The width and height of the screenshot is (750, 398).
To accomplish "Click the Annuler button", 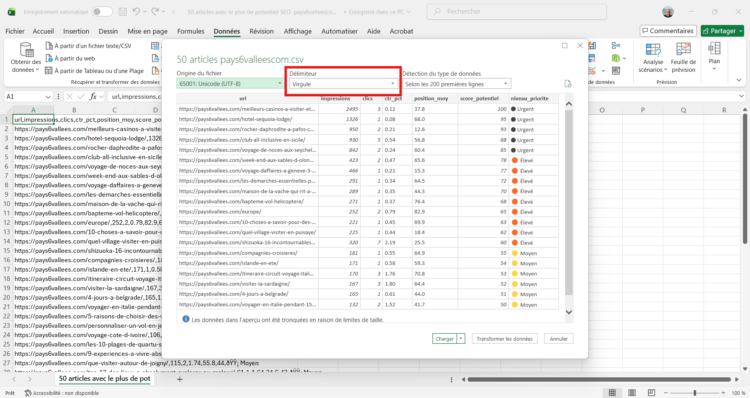I will 559,339.
